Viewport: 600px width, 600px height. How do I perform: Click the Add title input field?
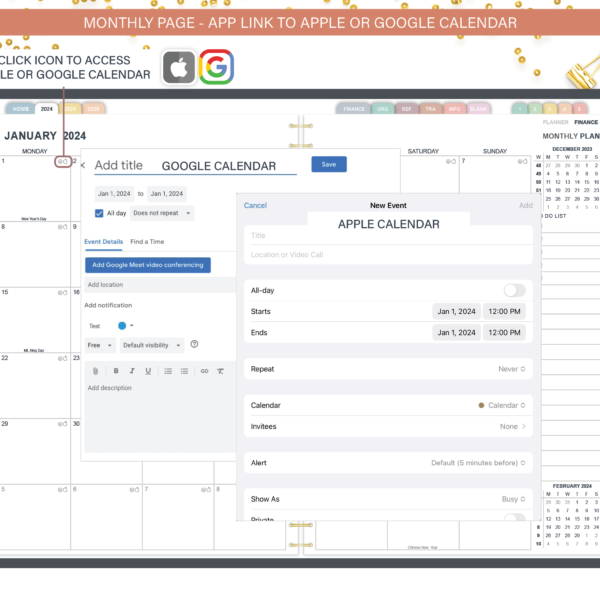coord(196,166)
